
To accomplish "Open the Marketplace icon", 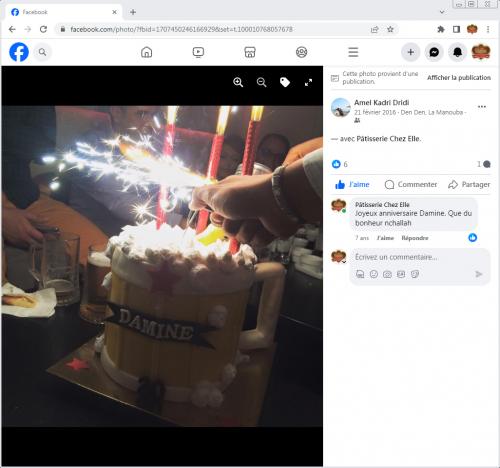I will pos(250,52).
